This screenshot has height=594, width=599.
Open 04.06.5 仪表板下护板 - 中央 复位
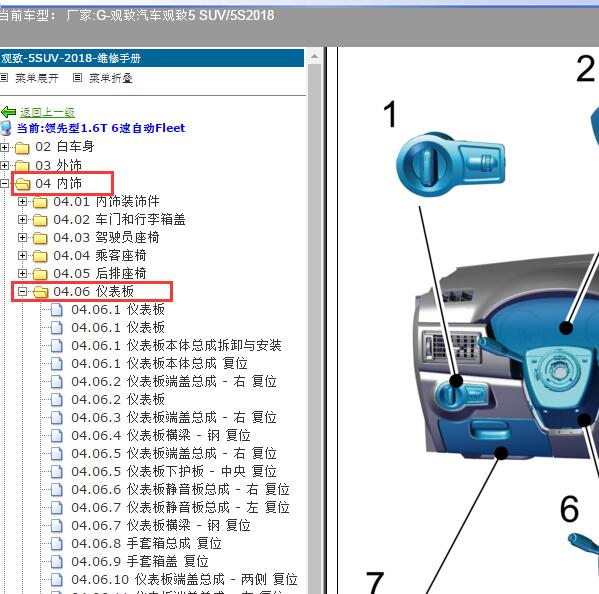[x=174, y=471]
